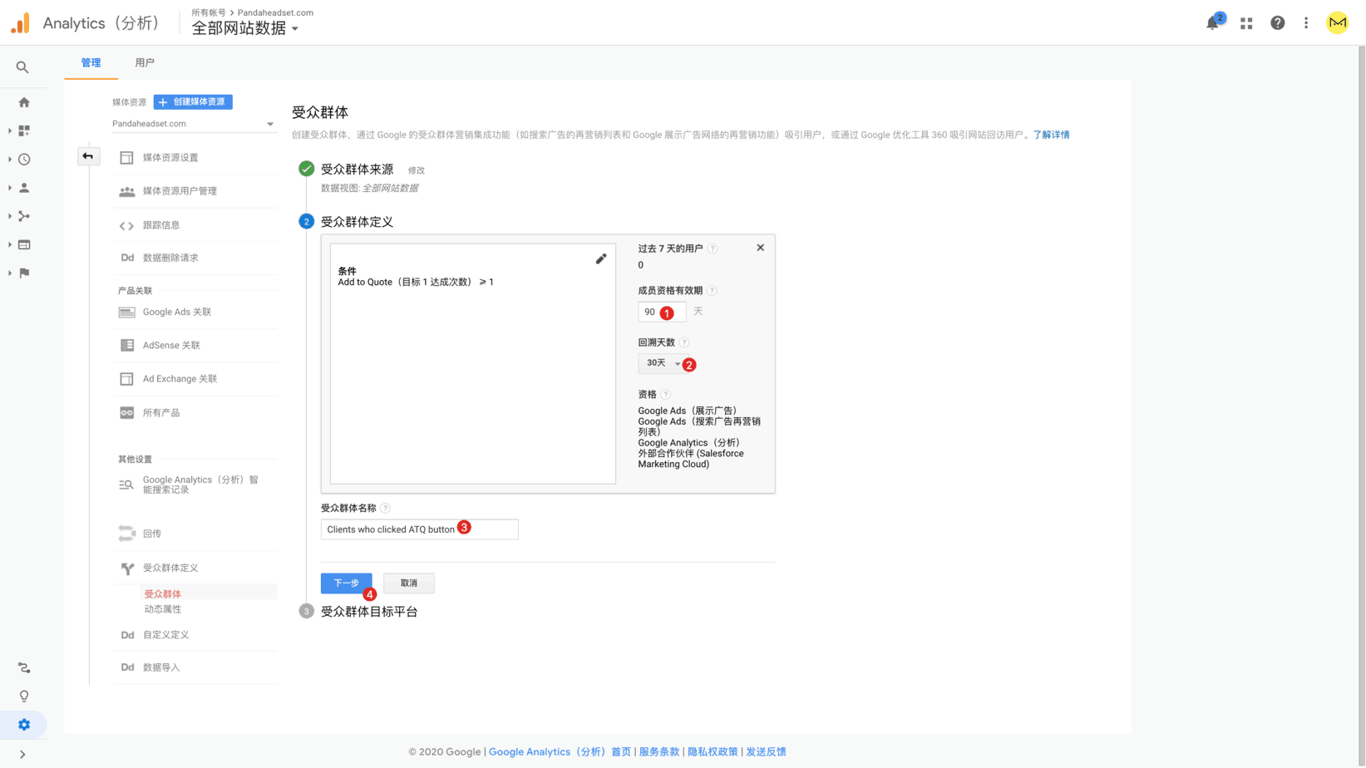Image resolution: width=1366 pixels, height=768 pixels.
Task: Open the more options vertical dots
Action: click(x=1306, y=23)
